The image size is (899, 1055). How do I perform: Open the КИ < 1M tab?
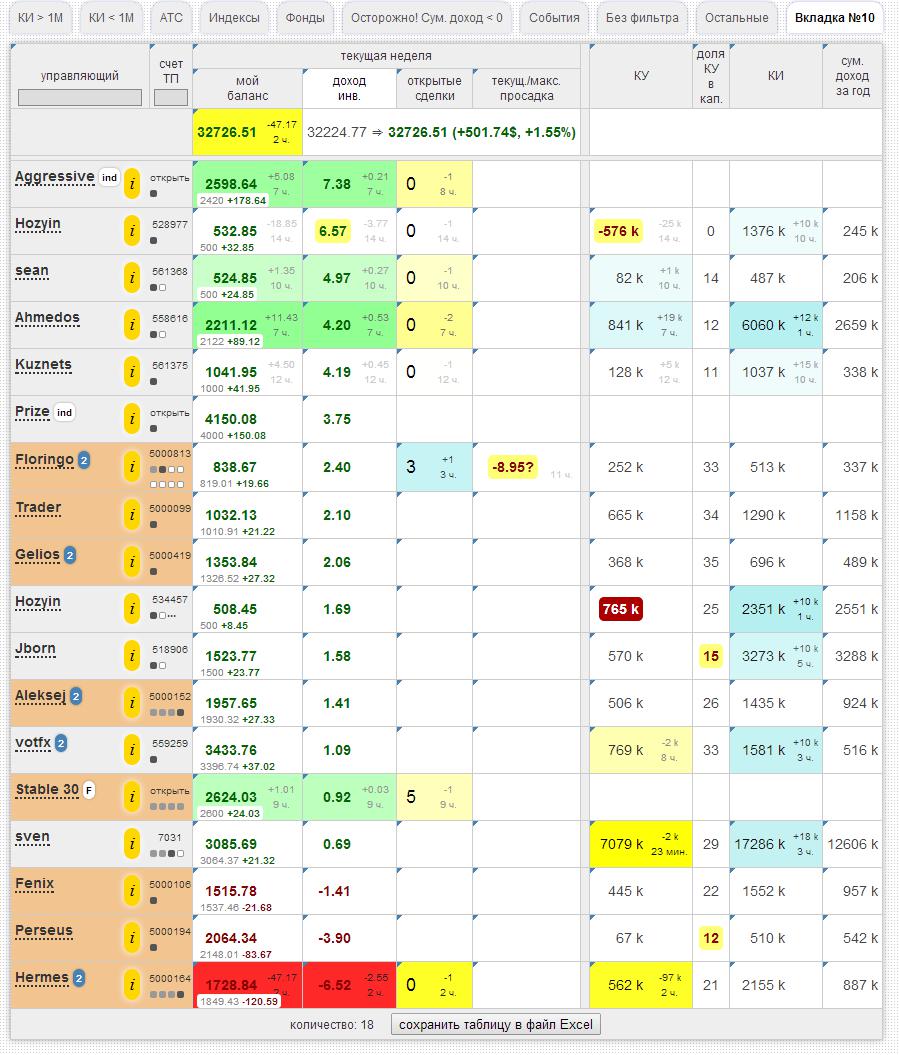pos(111,18)
